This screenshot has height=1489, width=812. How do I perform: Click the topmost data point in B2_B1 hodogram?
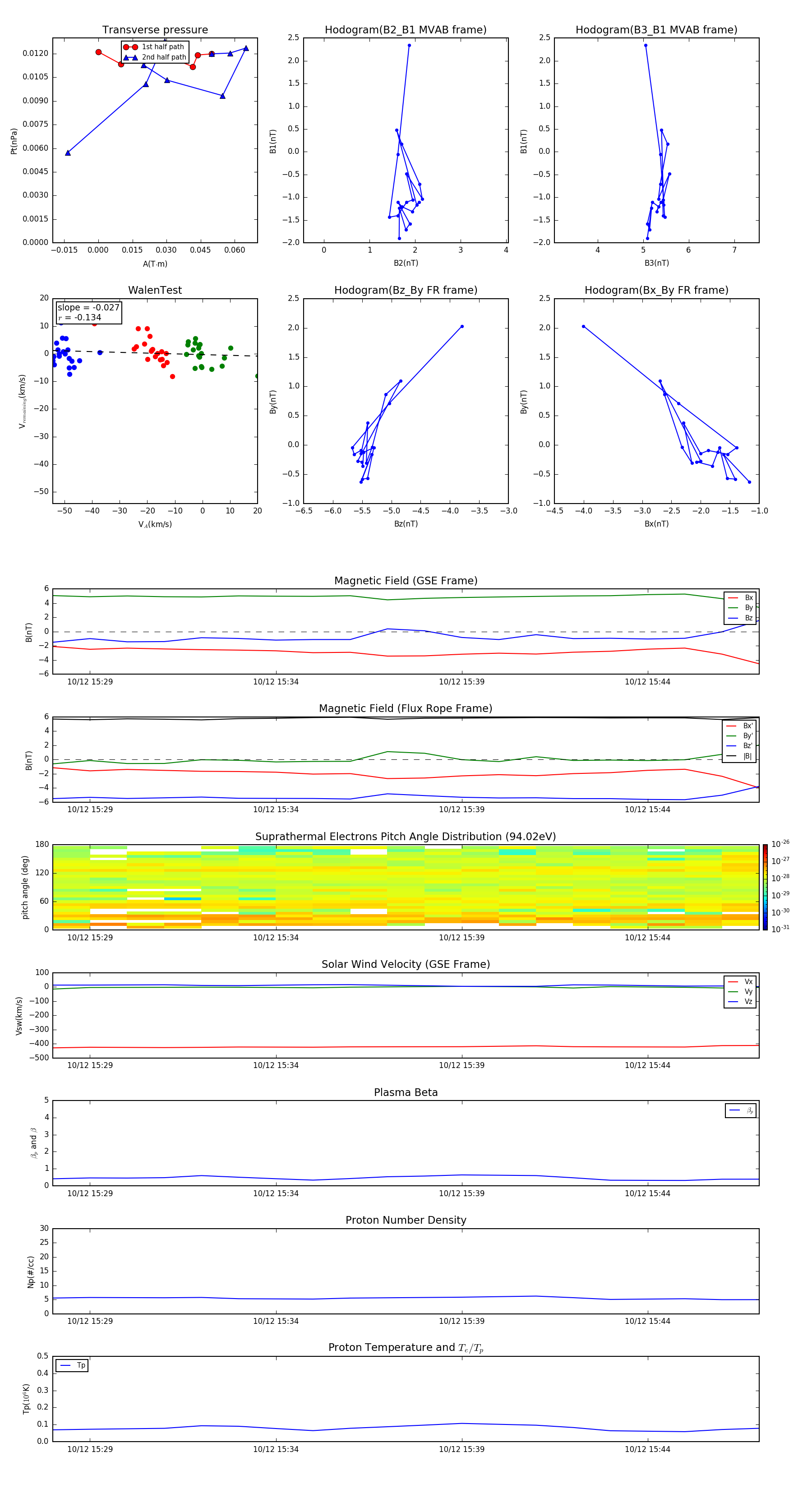coord(409,45)
